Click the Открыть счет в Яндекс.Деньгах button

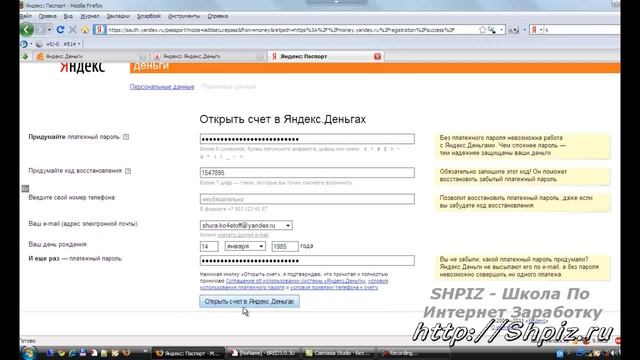click(249, 301)
